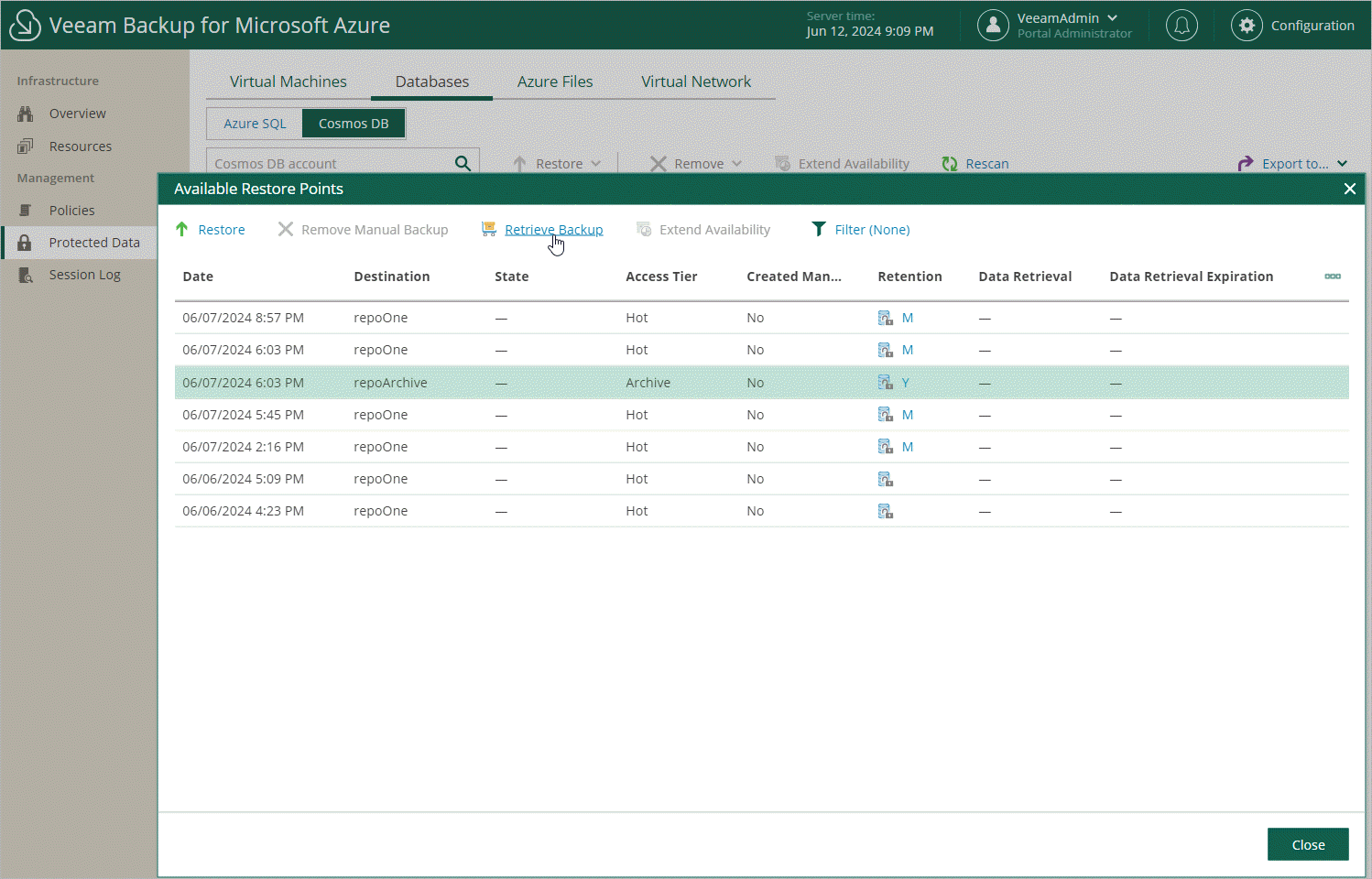The width and height of the screenshot is (1372, 879).
Task: Open the Remove dropdown menu
Action: [x=697, y=164]
